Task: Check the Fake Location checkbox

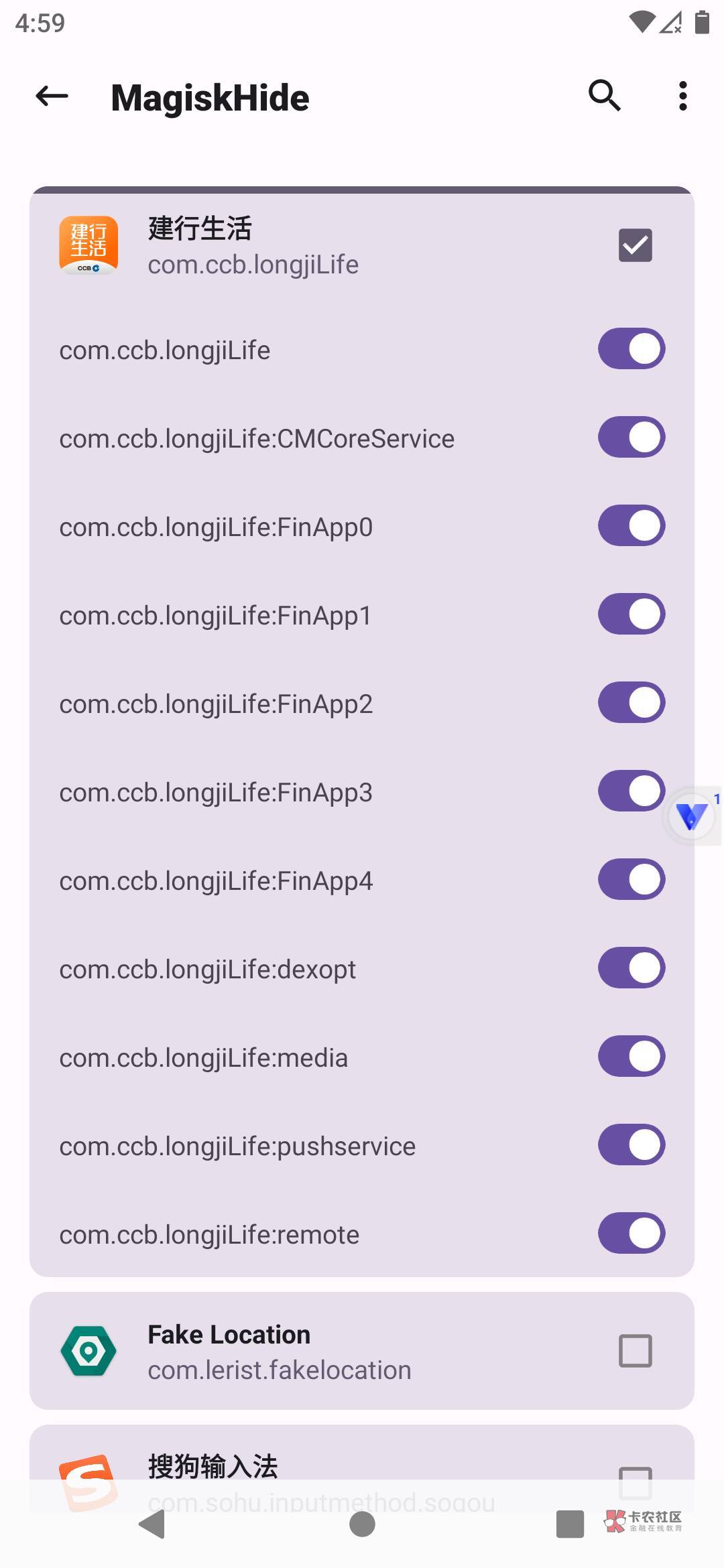Action: click(635, 1351)
